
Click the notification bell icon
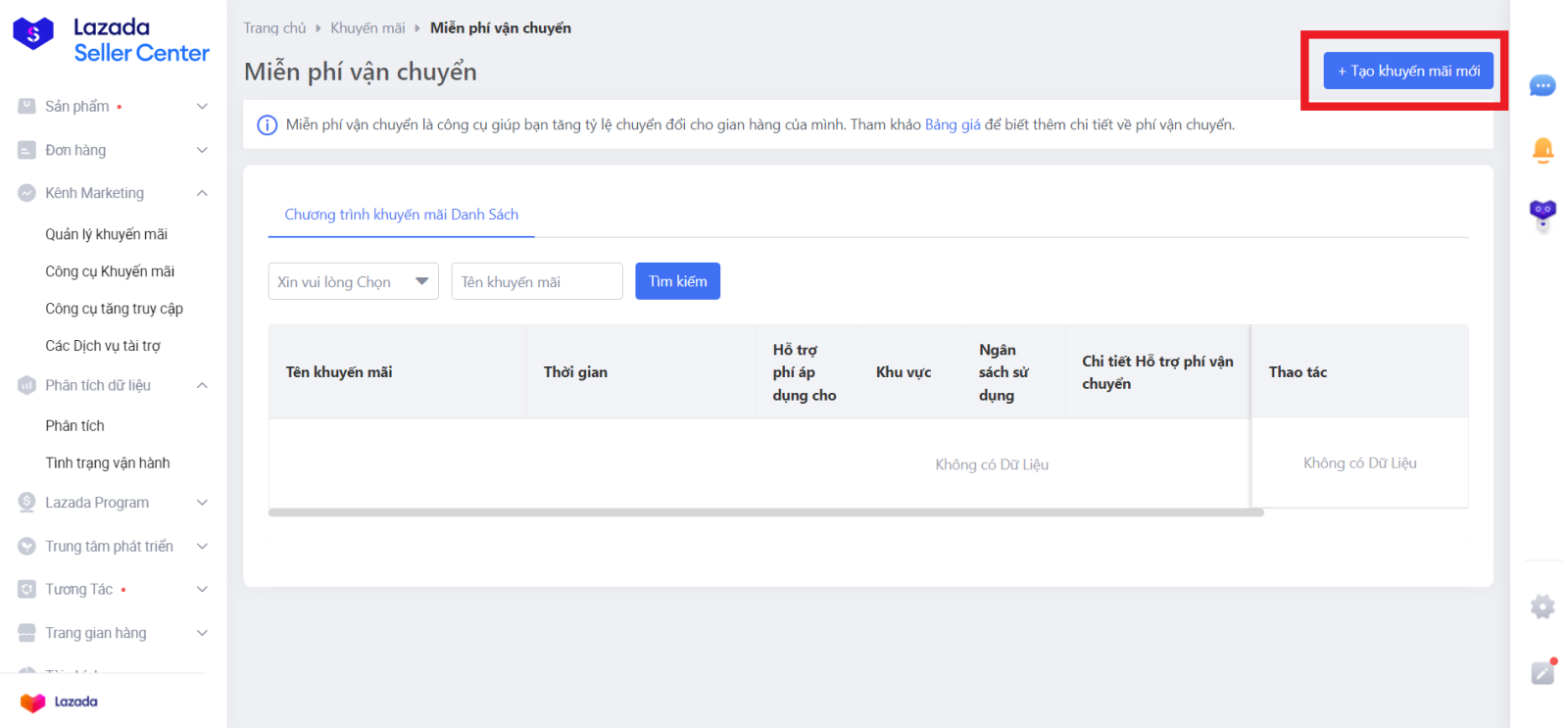tap(1543, 150)
